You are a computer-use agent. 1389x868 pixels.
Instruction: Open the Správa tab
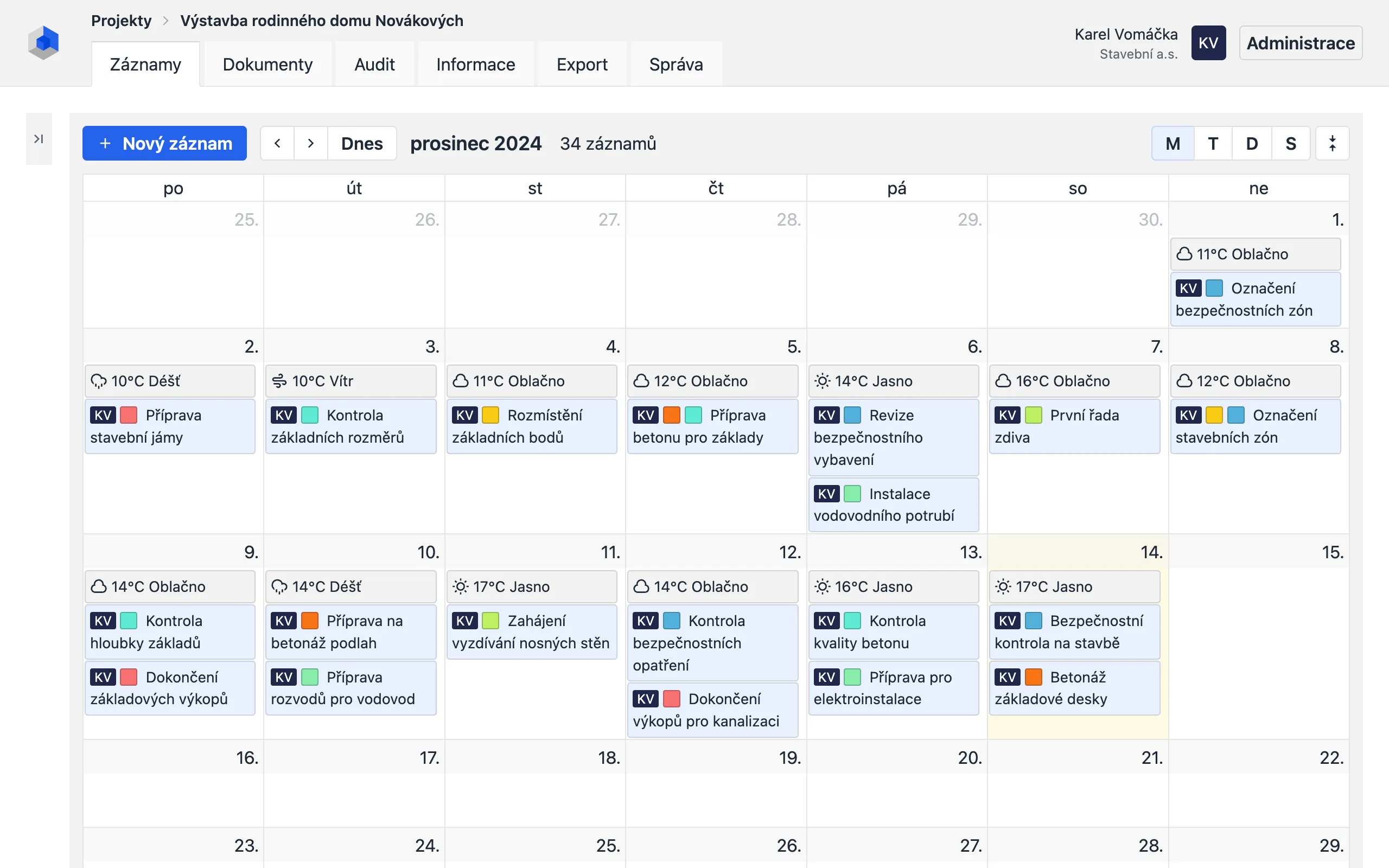(676, 65)
